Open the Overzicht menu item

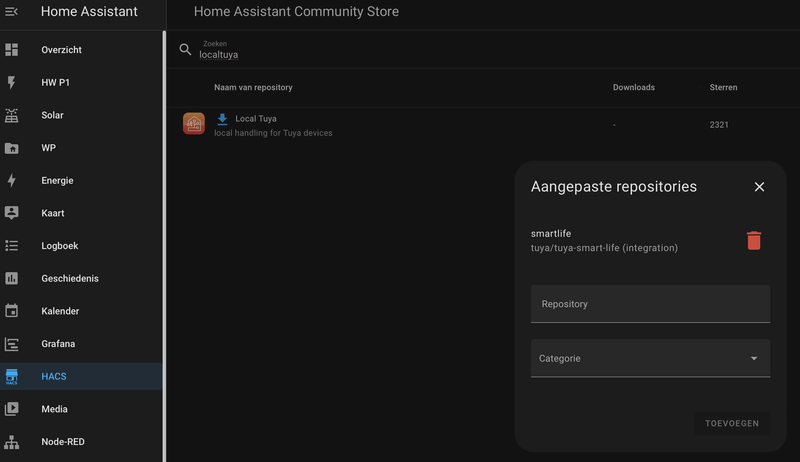(x=61, y=50)
